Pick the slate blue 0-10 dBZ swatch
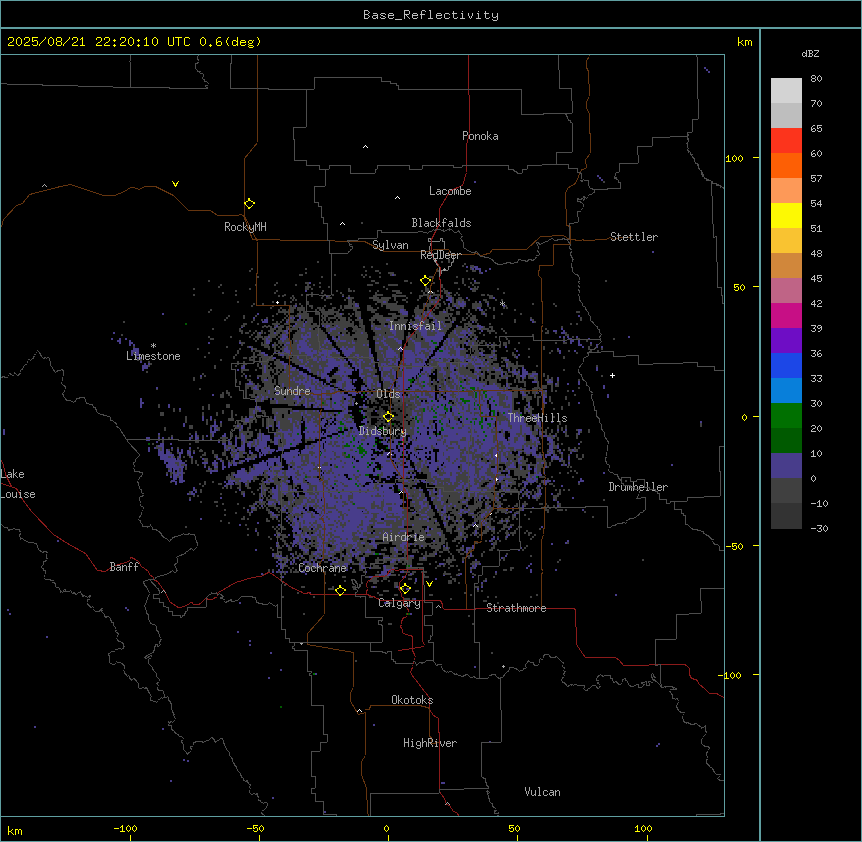Image resolution: width=862 pixels, height=842 pixels. 786,466
